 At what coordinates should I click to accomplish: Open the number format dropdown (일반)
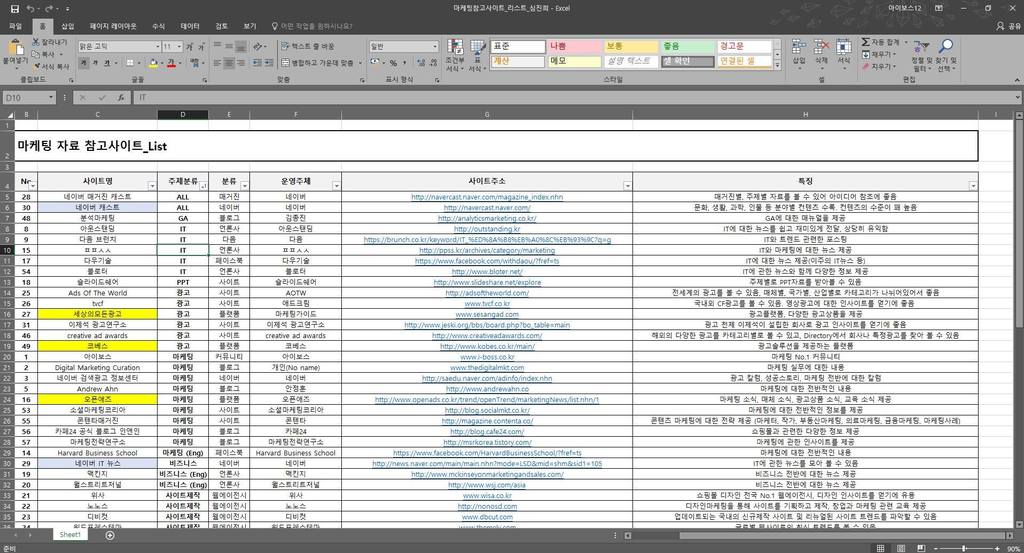pyautogui.click(x=435, y=46)
